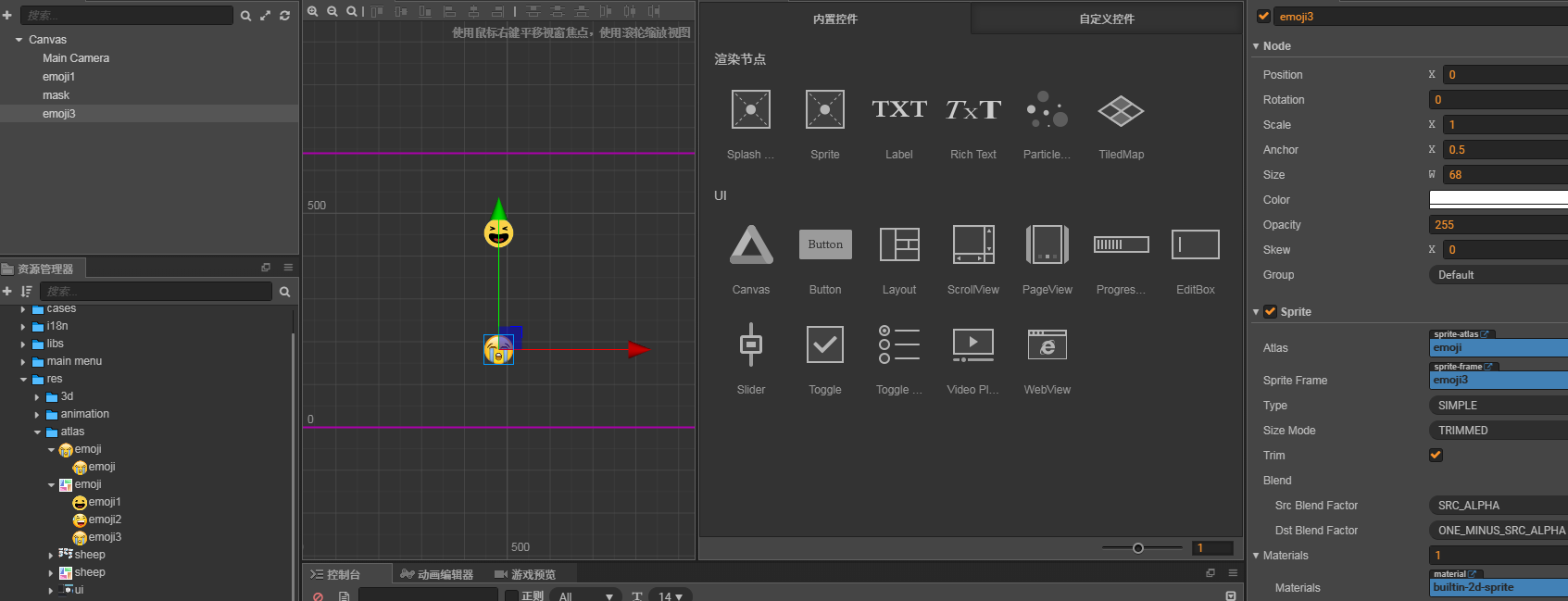Select the Button UI control

825,244
